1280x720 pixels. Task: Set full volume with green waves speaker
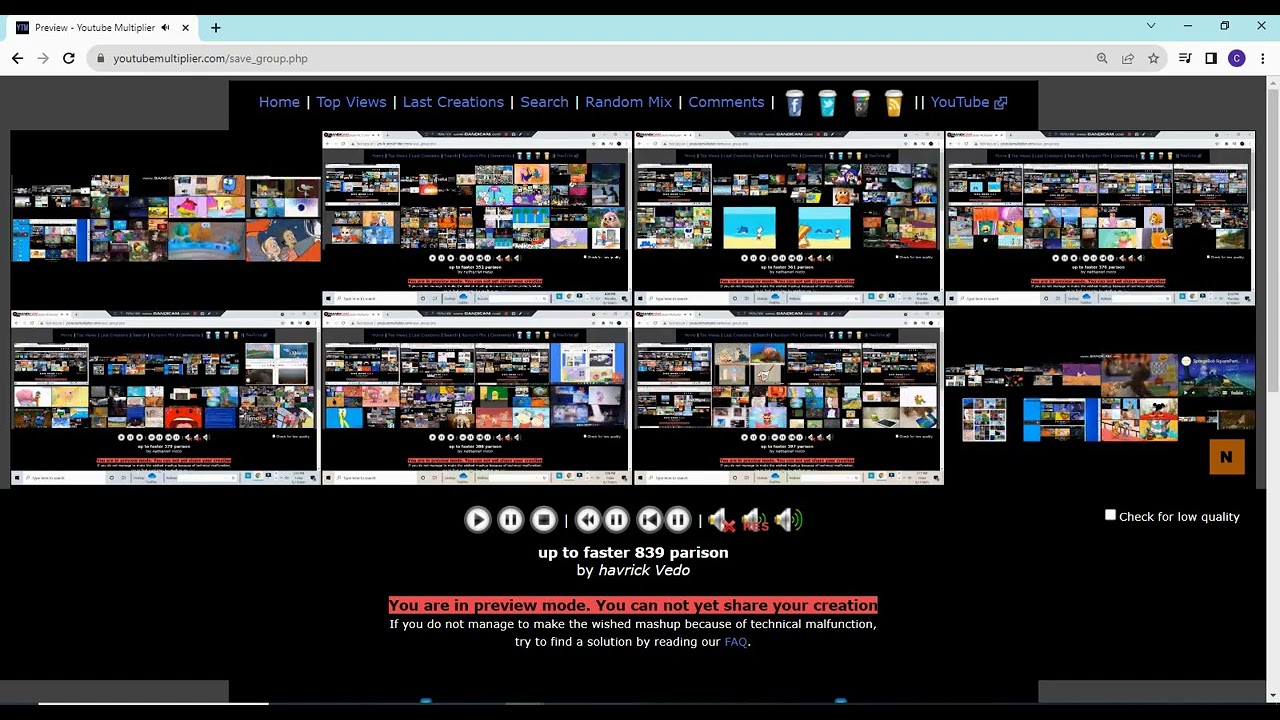(789, 520)
